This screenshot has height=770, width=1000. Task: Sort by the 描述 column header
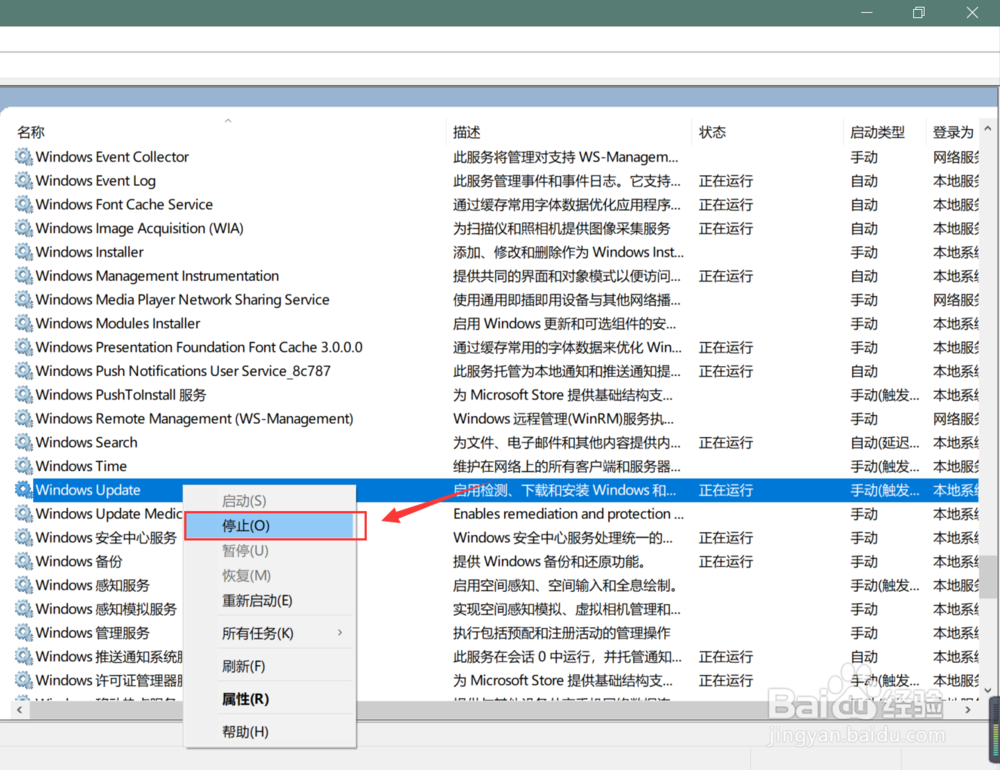tap(467, 132)
